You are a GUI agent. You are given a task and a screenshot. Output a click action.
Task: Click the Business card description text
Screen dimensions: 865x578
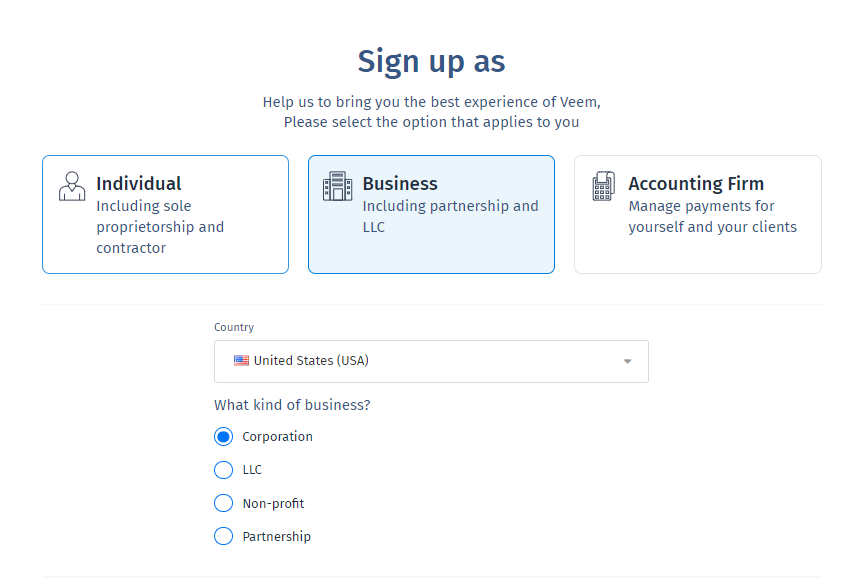tap(451, 216)
